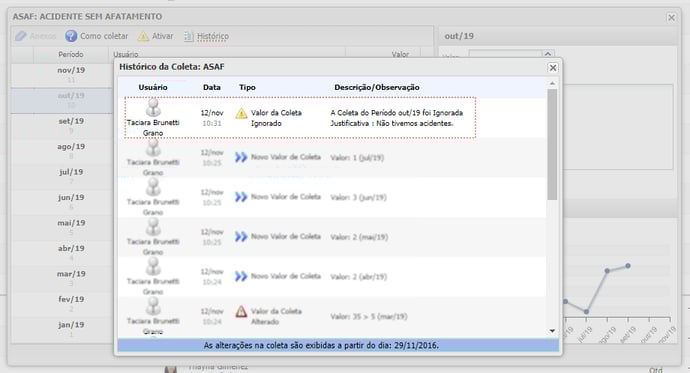
Task: Select the nov/19 period row
Action: (62, 75)
